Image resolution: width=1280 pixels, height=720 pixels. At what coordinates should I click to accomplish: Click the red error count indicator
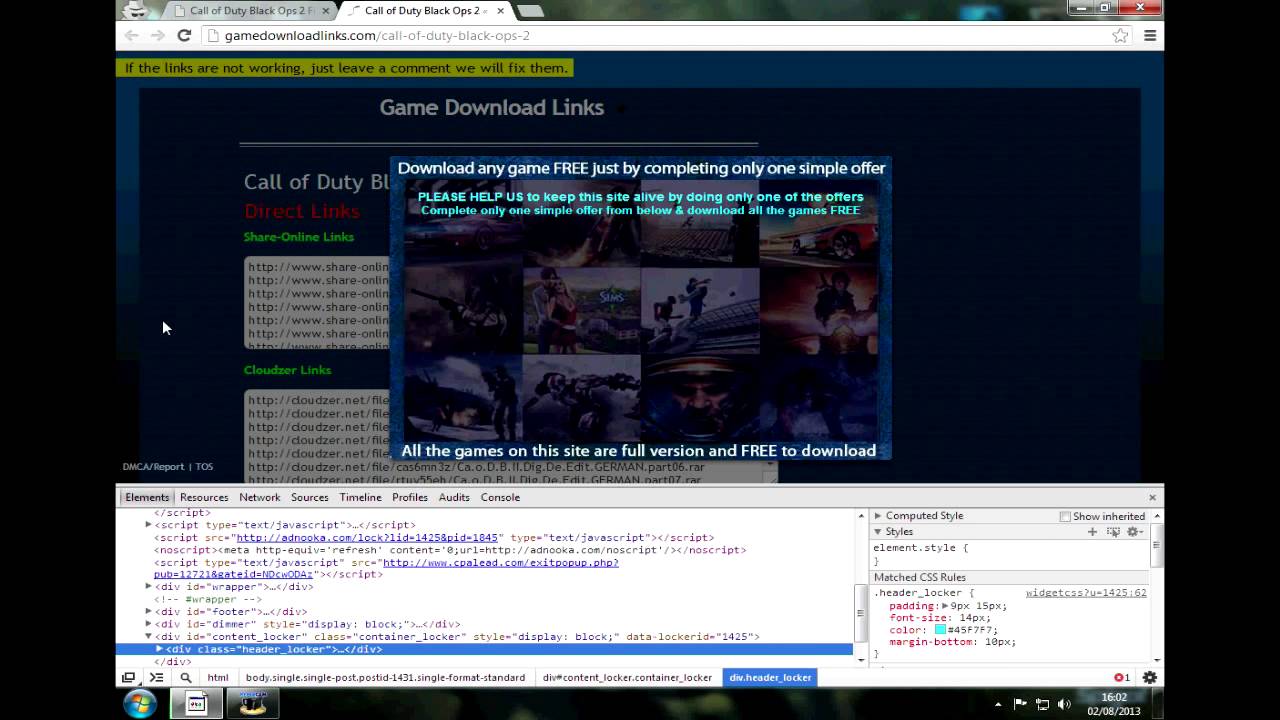coord(1122,677)
